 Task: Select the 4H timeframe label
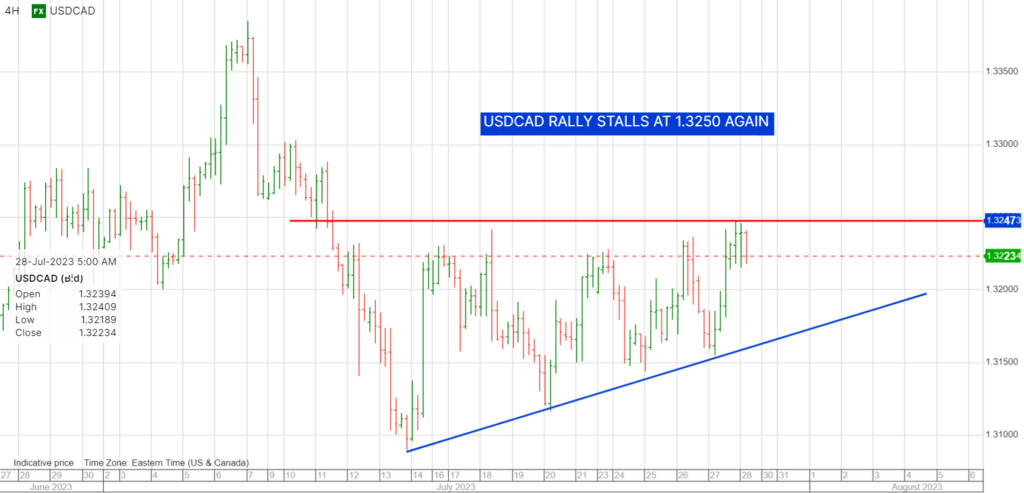click(x=10, y=12)
